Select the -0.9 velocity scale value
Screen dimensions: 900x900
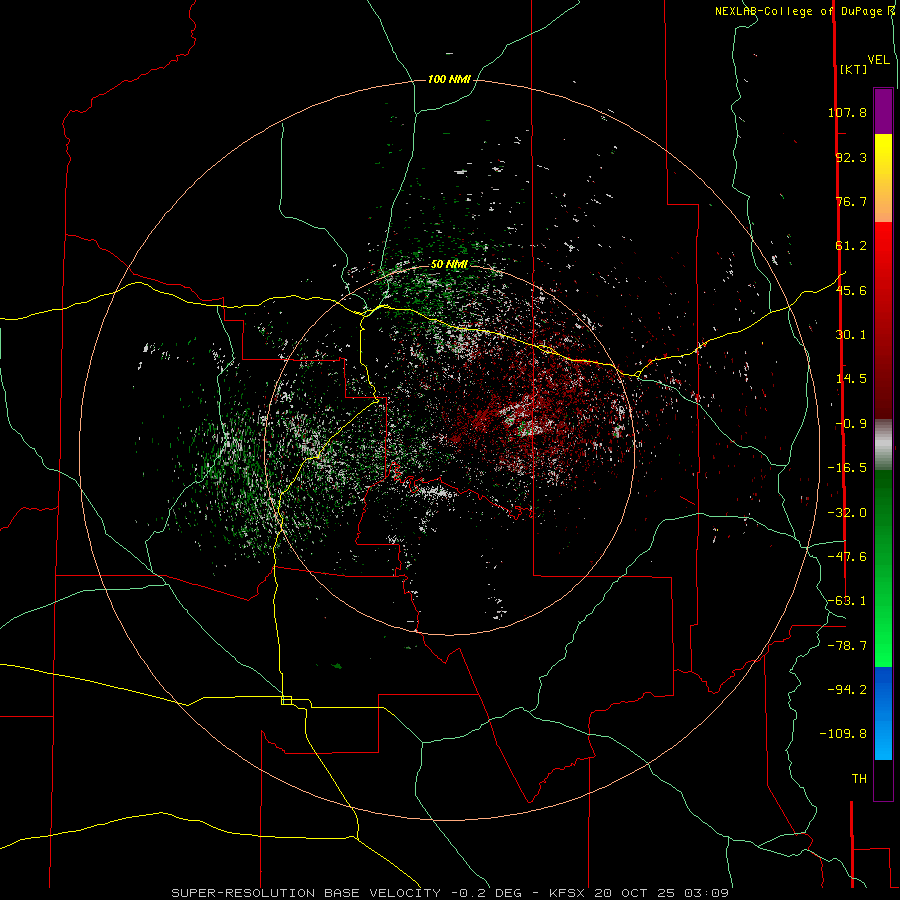click(851, 424)
